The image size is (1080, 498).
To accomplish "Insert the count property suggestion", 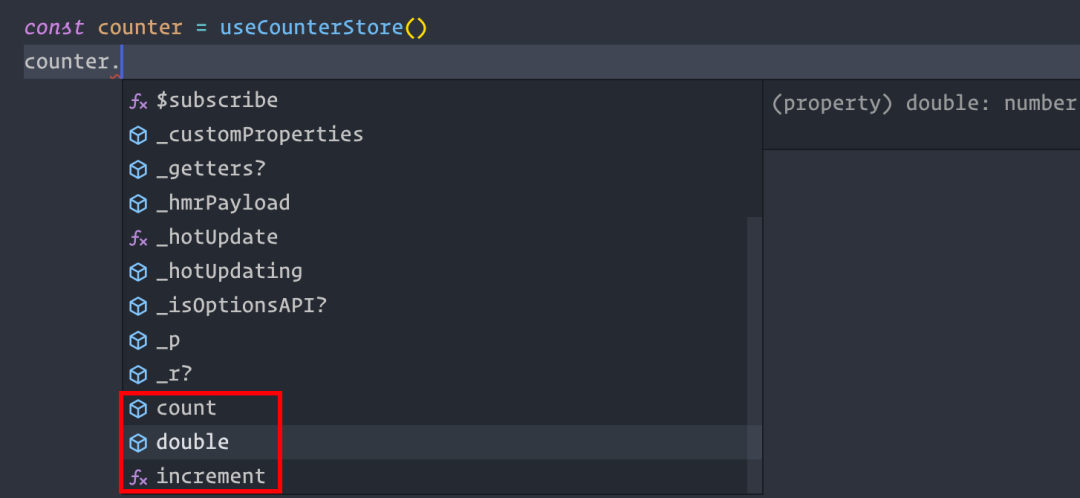I will click(186, 408).
